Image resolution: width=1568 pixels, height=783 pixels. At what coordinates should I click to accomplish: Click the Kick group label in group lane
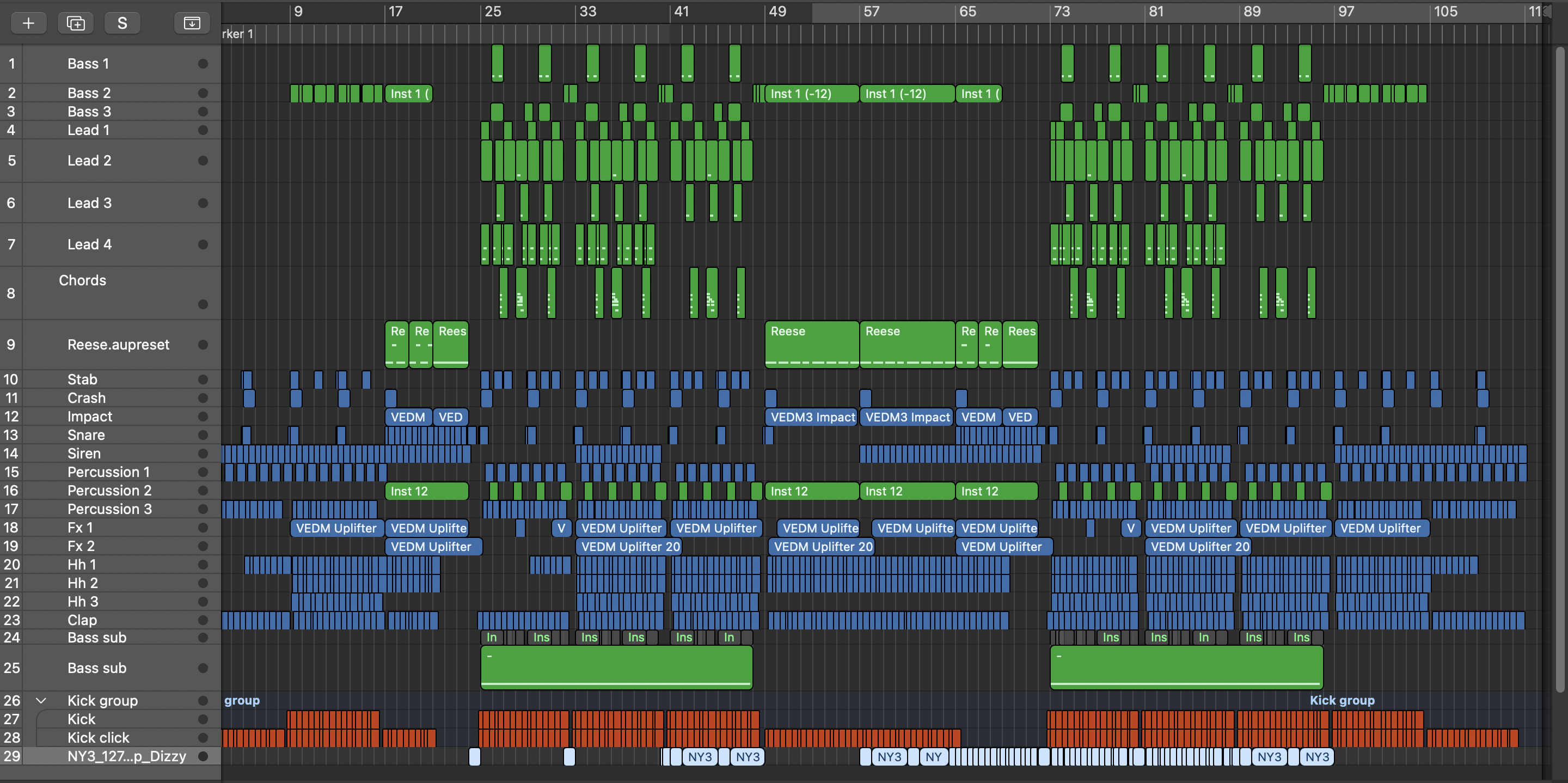point(1342,700)
